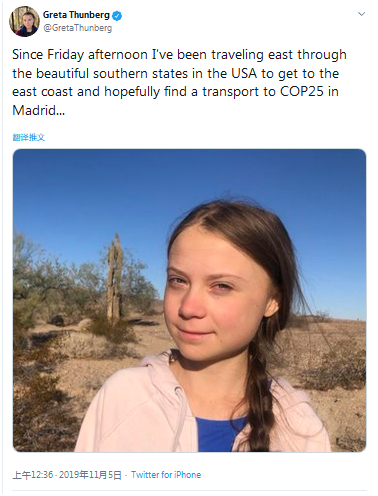Open Greta Thunberg's profile avatar
Viewport: 378px width, 496px height.
[x=25, y=21]
